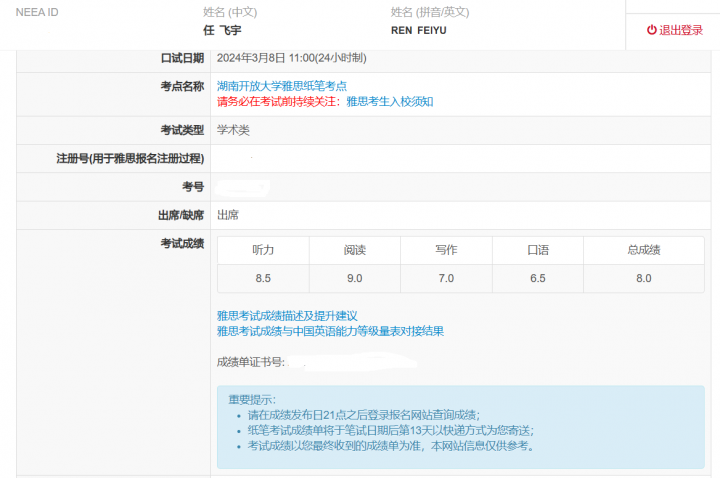Click the NEEA ID label at top
Screen dimensions: 720x478
(37, 12)
